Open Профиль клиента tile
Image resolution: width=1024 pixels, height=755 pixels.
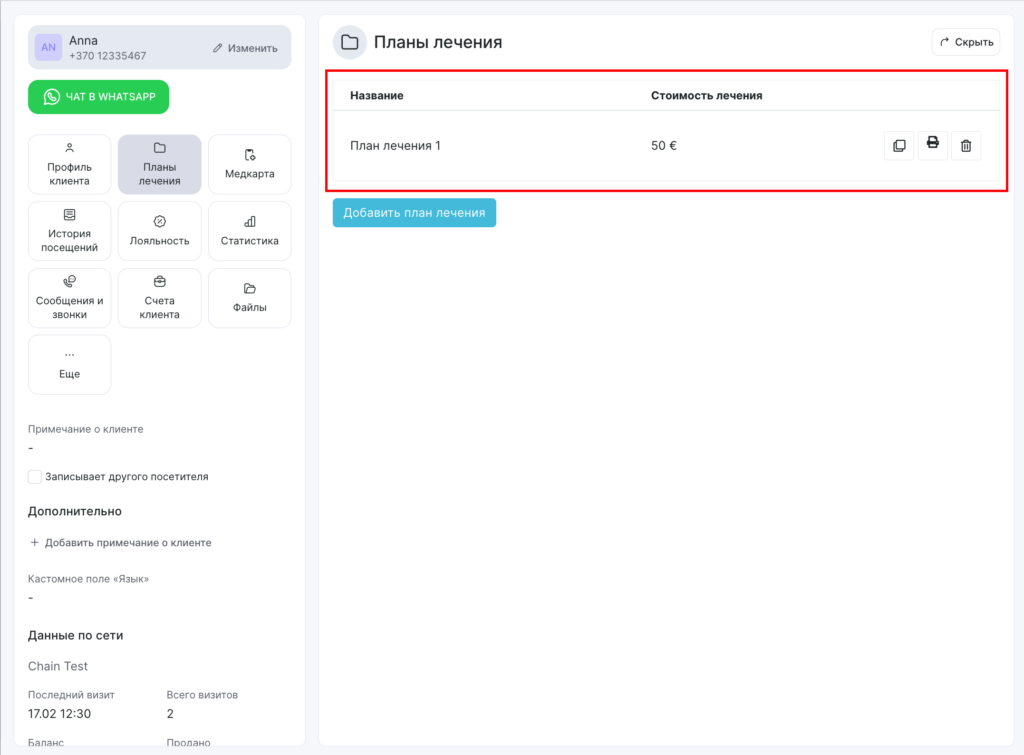tap(69, 164)
